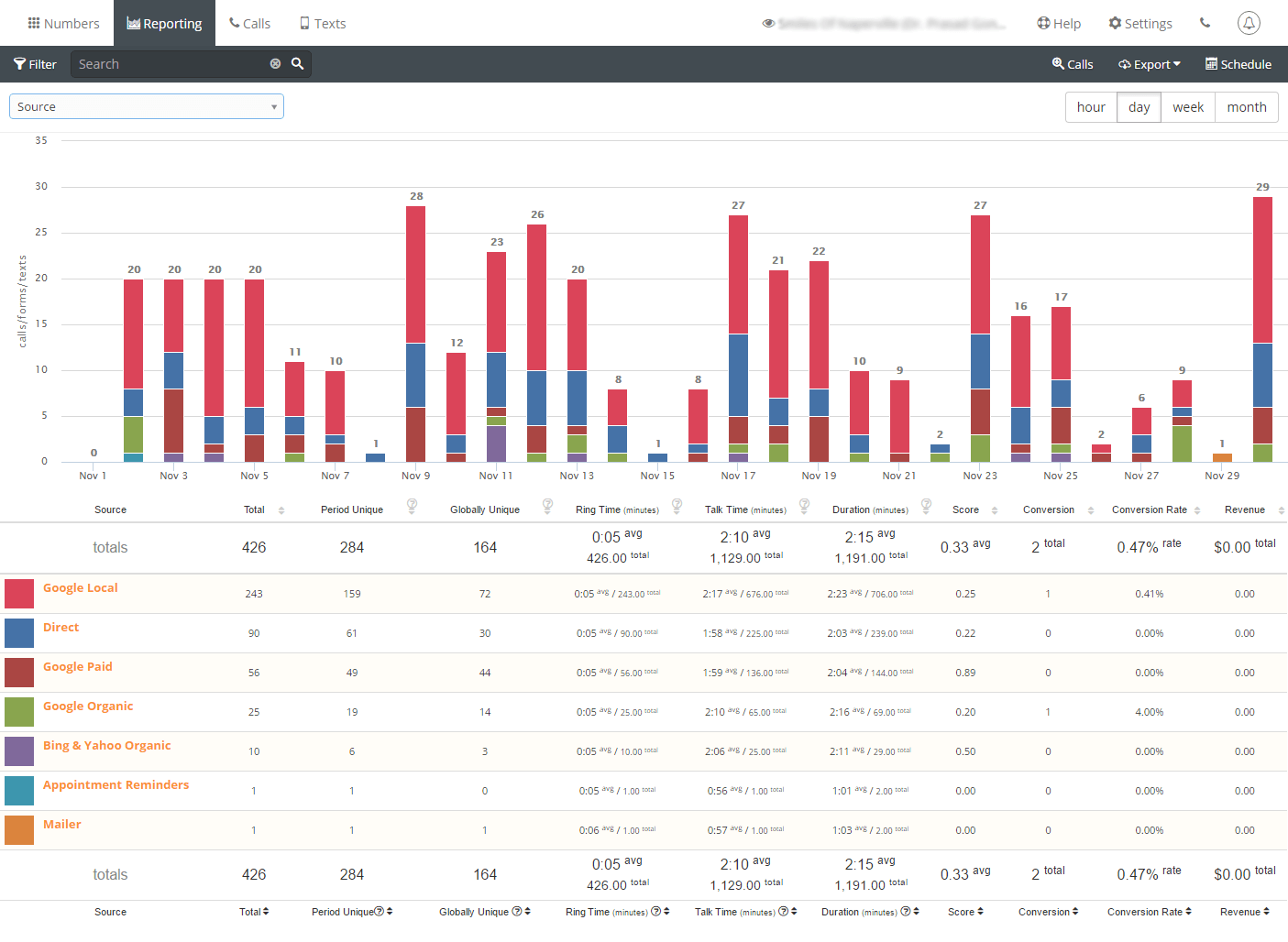Click the Schedule button

point(1238,64)
